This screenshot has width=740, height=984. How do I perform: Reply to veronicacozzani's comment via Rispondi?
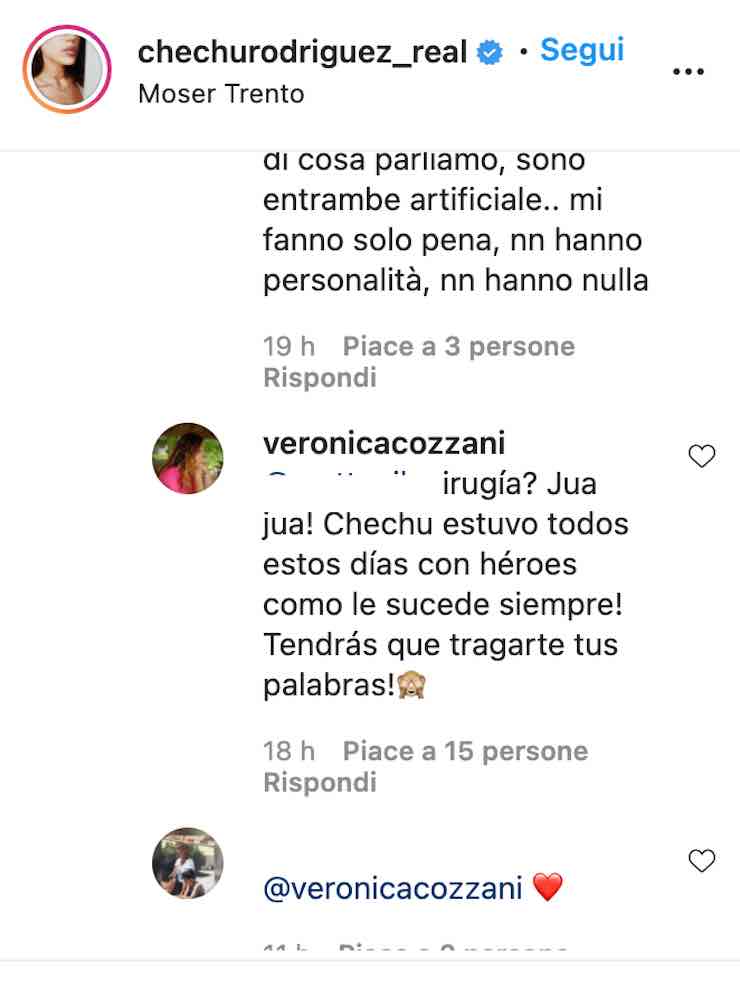[x=320, y=783]
